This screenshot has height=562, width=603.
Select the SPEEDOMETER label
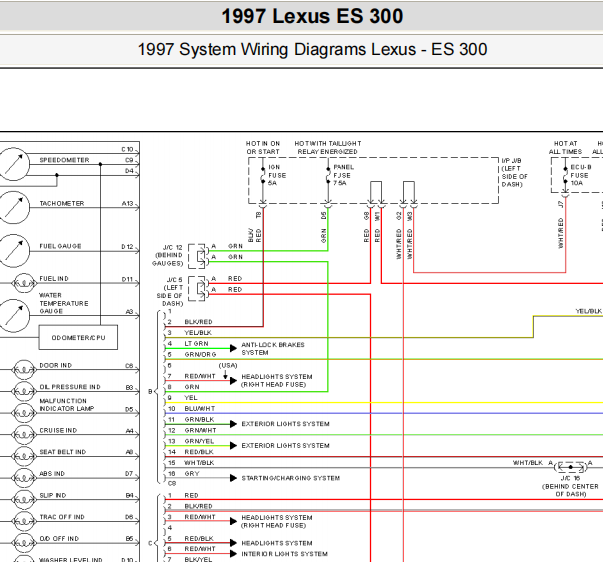tap(64, 160)
